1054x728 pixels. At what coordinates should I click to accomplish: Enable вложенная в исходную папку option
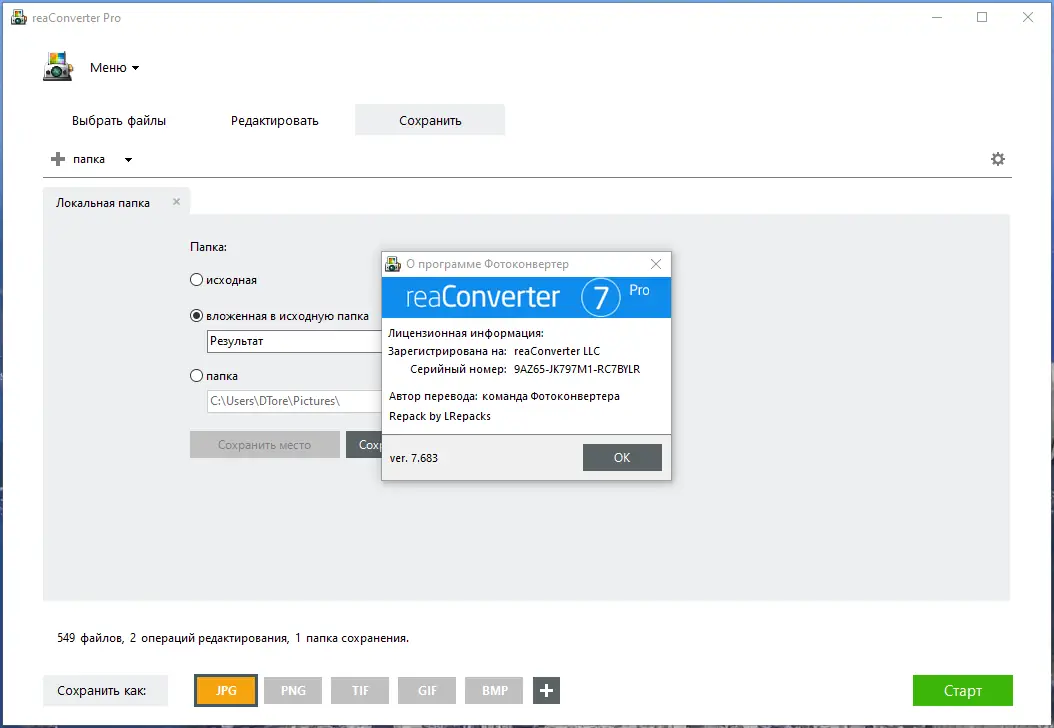tap(196, 315)
